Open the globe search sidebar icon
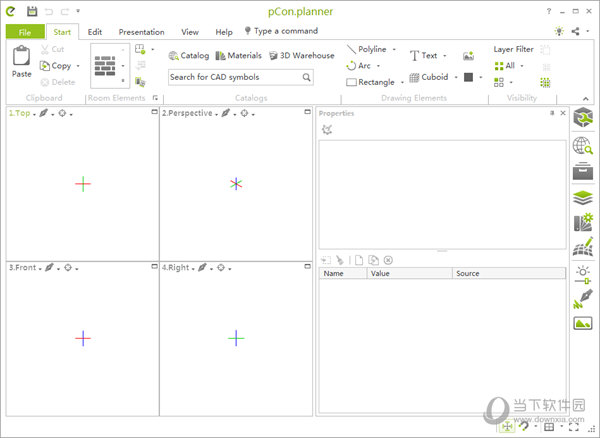Screen dimensions: 600x438 tap(583, 146)
